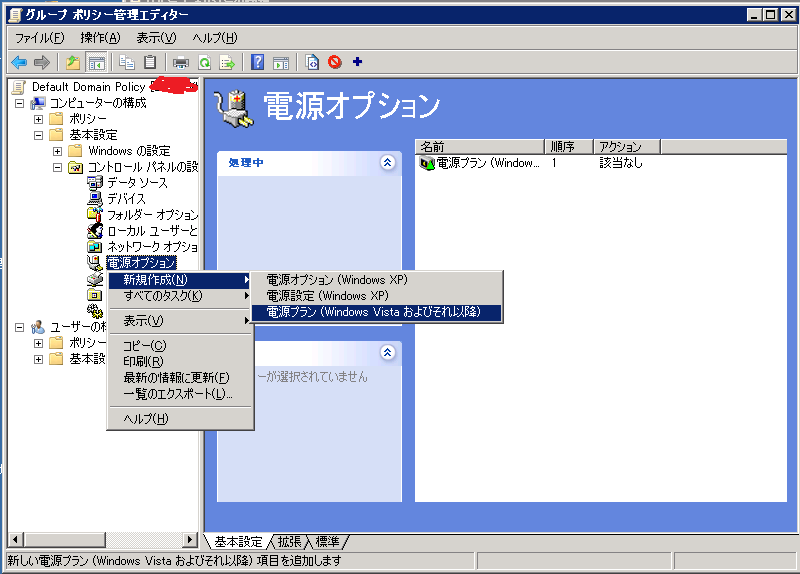
Task: Select 印刷(R) in context menu
Action: tap(181, 361)
